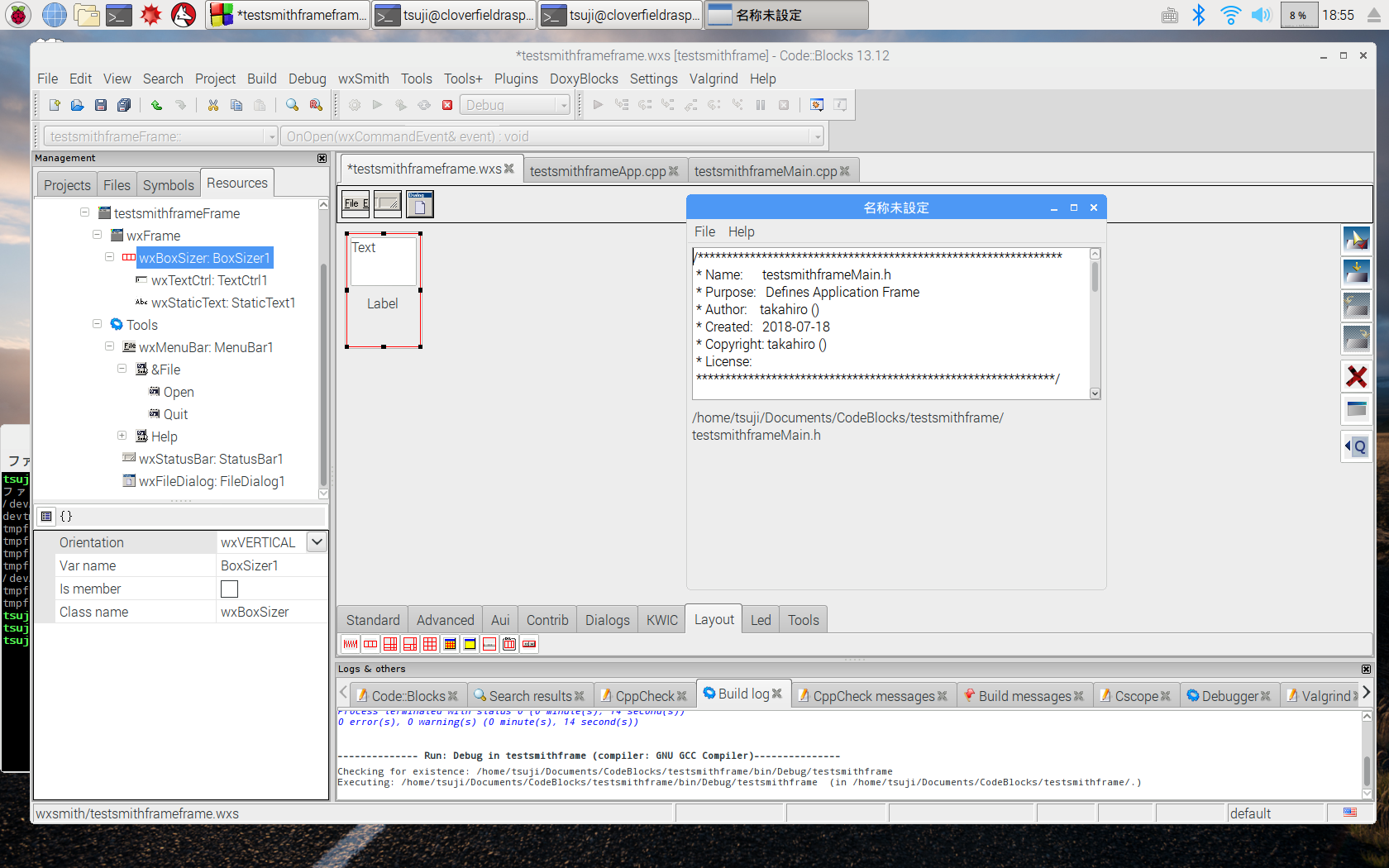Toggle the quick properties panel Q icon

tap(1356, 447)
